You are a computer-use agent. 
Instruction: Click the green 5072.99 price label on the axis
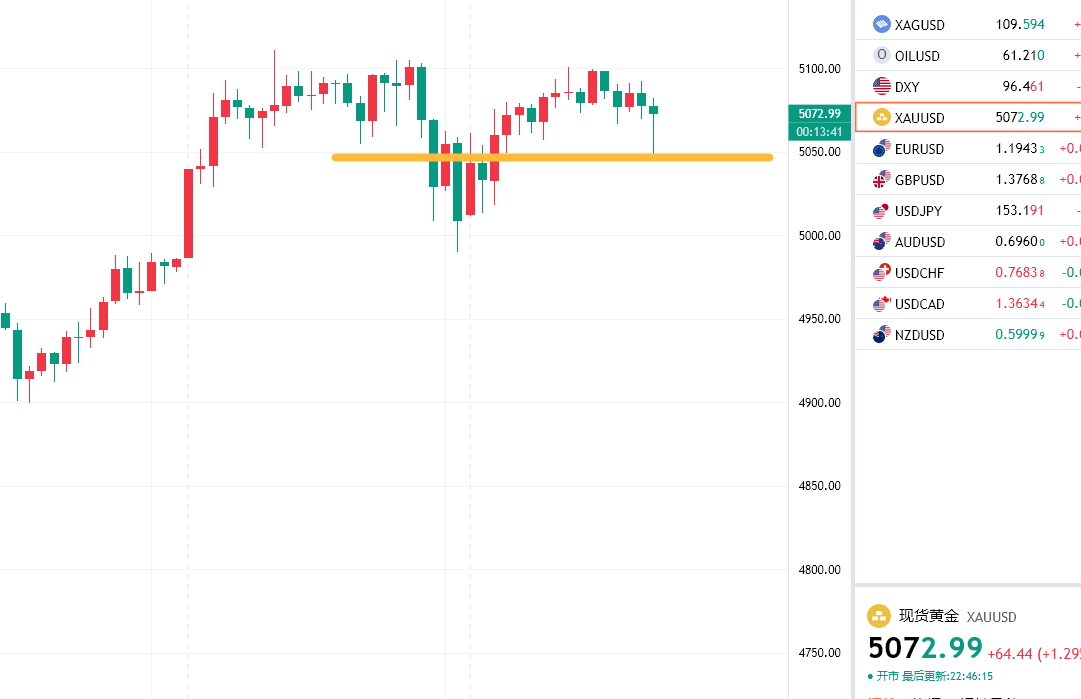click(819, 114)
